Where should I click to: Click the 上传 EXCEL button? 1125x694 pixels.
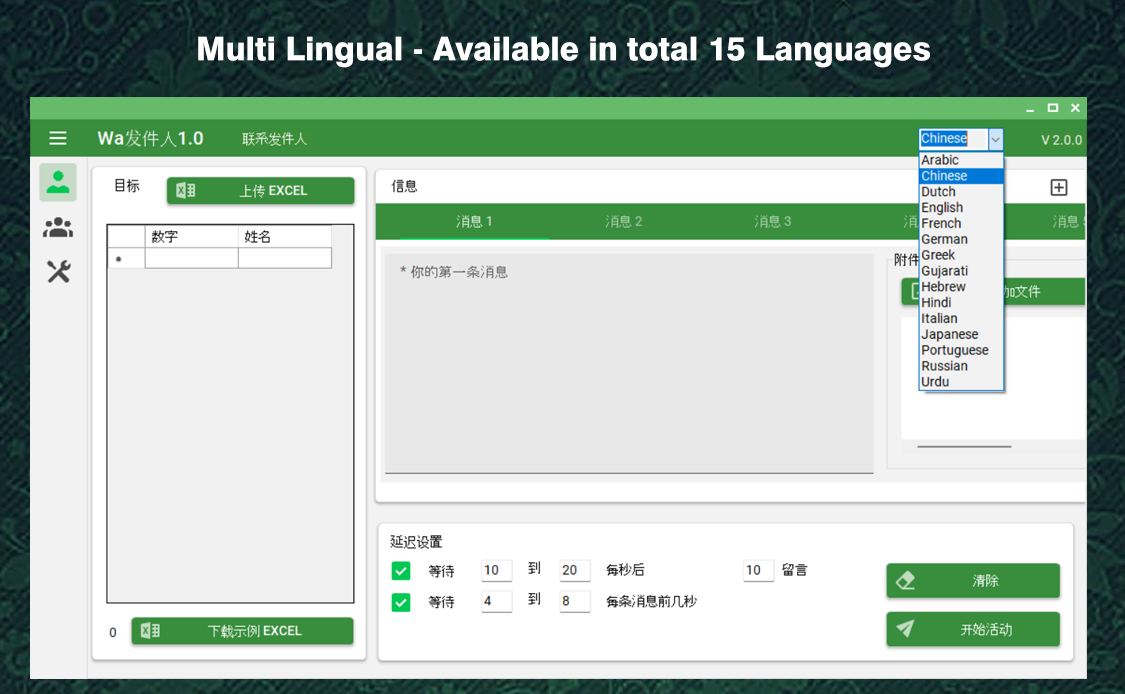point(262,190)
